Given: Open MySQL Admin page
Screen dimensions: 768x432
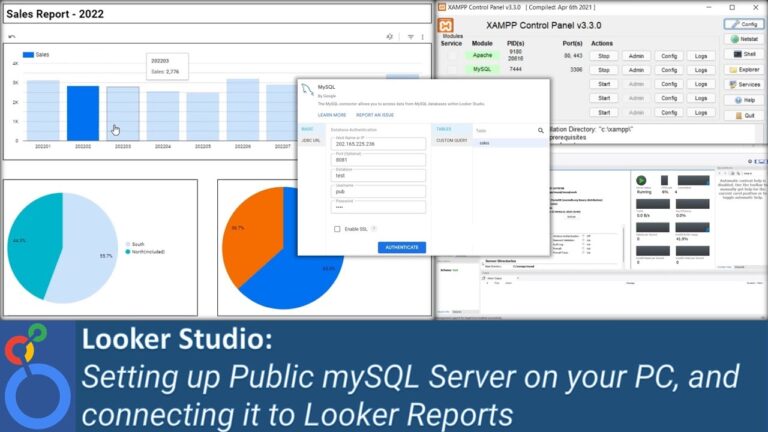Looking at the screenshot, I should pyautogui.click(x=636, y=70).
